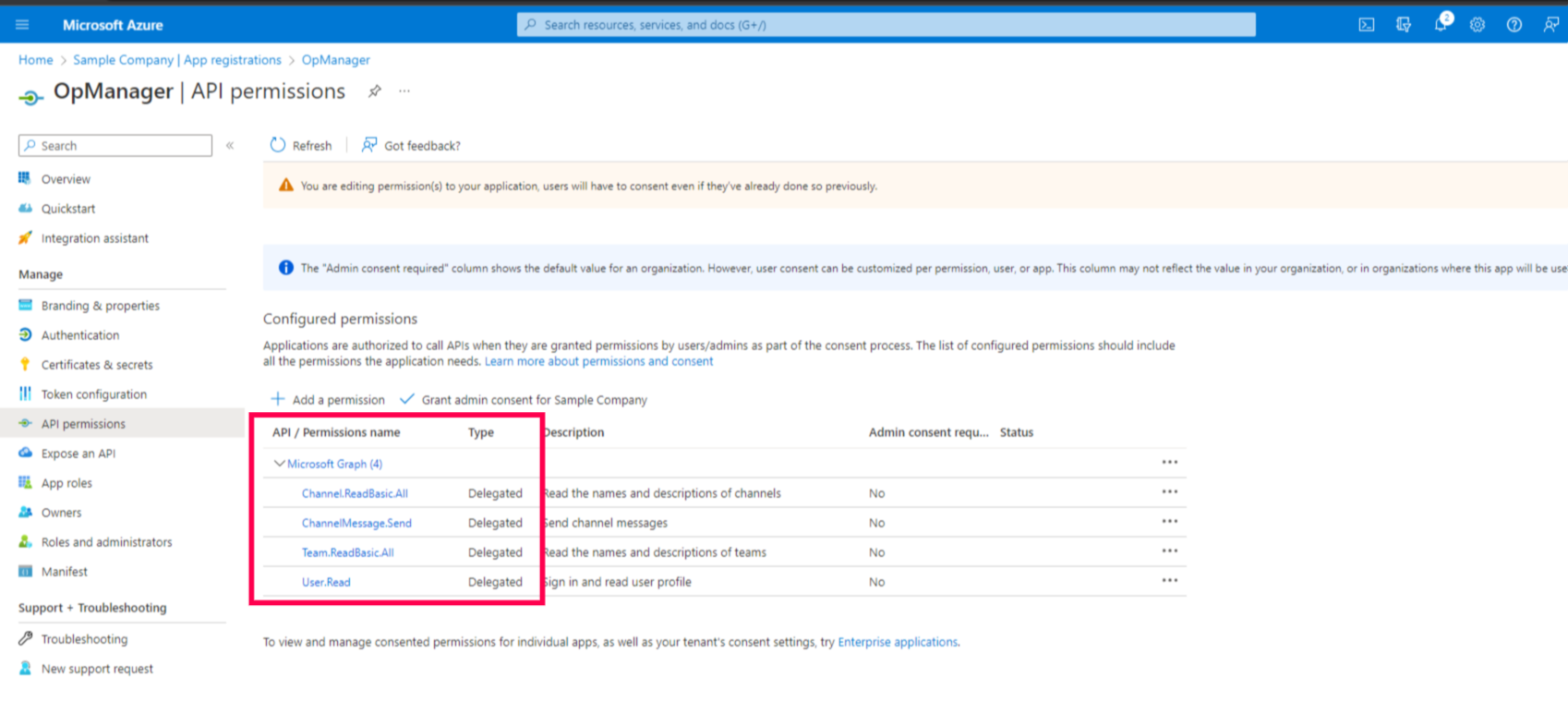Go to Authentication in the sidebar

coord(80,335)
